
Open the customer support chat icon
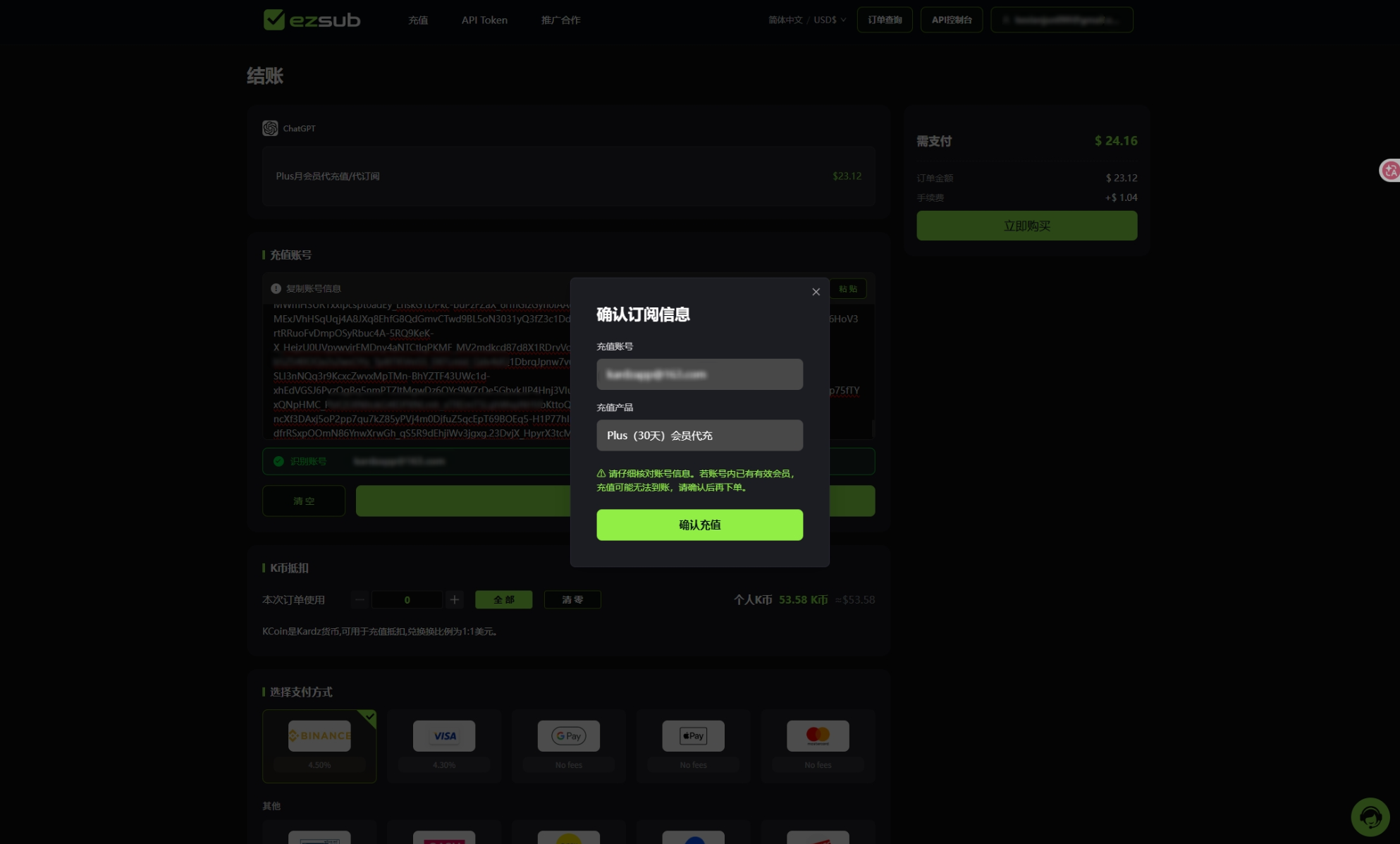click(x=1370, y=817)
